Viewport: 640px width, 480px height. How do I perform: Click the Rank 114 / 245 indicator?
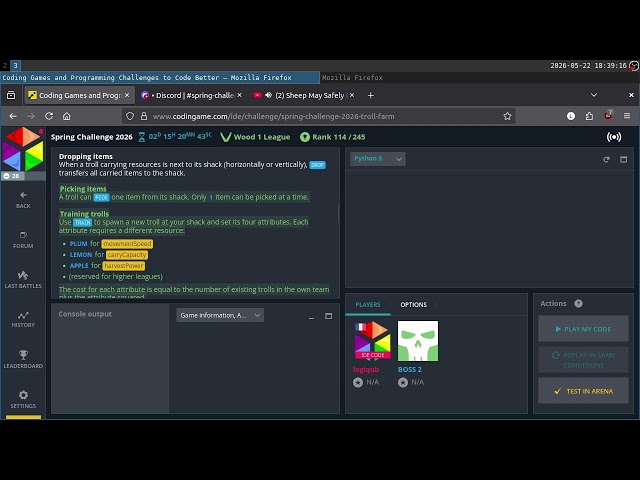pyautogui.click(x=333, y=137)
